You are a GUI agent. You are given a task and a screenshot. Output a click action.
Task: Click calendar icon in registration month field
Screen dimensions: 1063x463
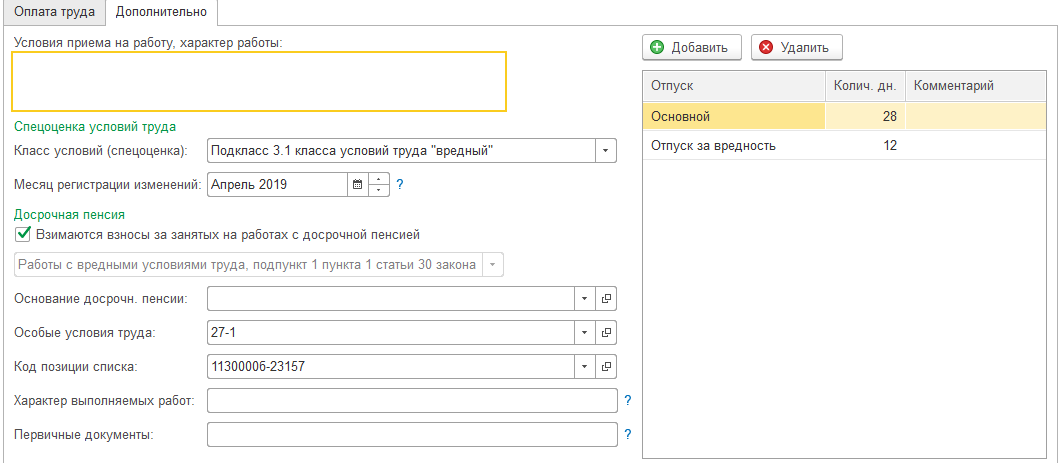(357, 184)
